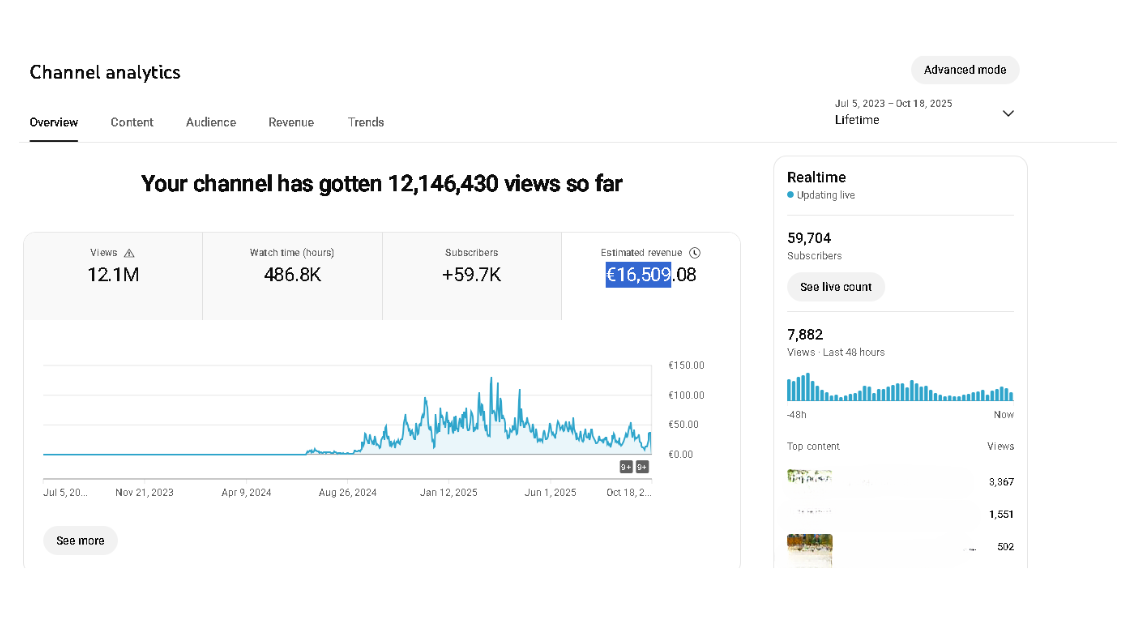Viewport: 1128px width, 624px height.
Task: Open the top content video thumbnail with 502 views
Action: (810, 548)
